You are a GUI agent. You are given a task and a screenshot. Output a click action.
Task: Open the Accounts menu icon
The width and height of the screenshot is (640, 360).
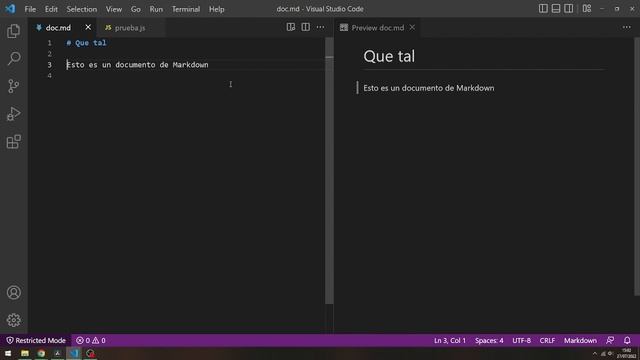click(x=13, y=292)
